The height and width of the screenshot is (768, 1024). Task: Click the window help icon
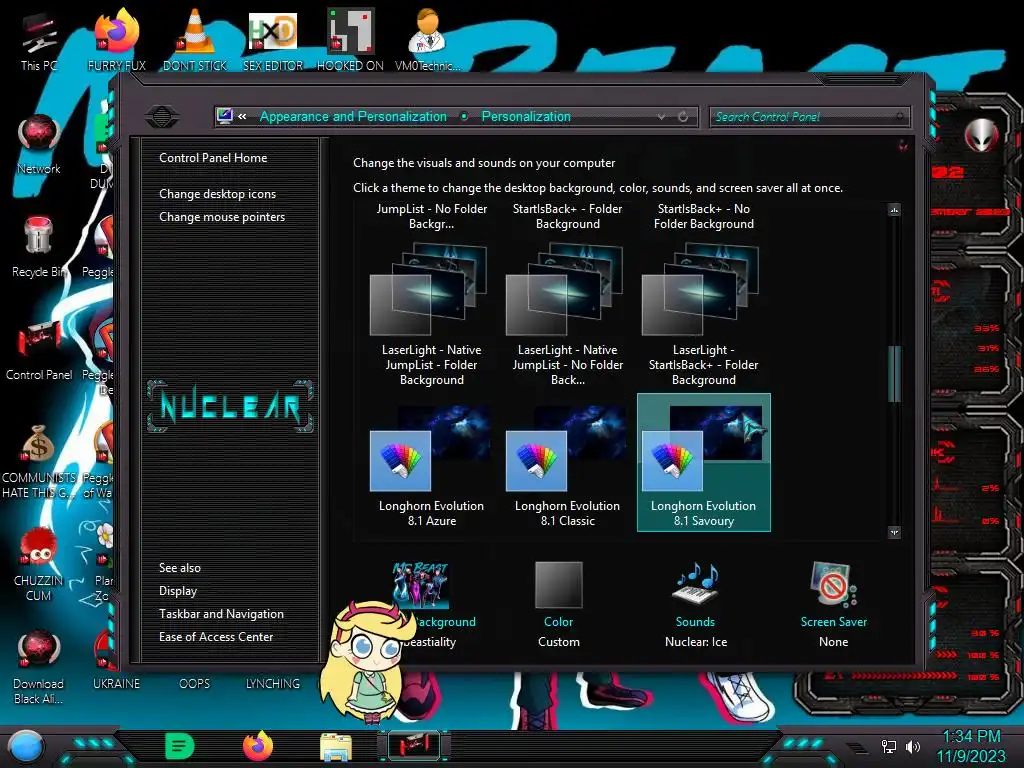903,145
